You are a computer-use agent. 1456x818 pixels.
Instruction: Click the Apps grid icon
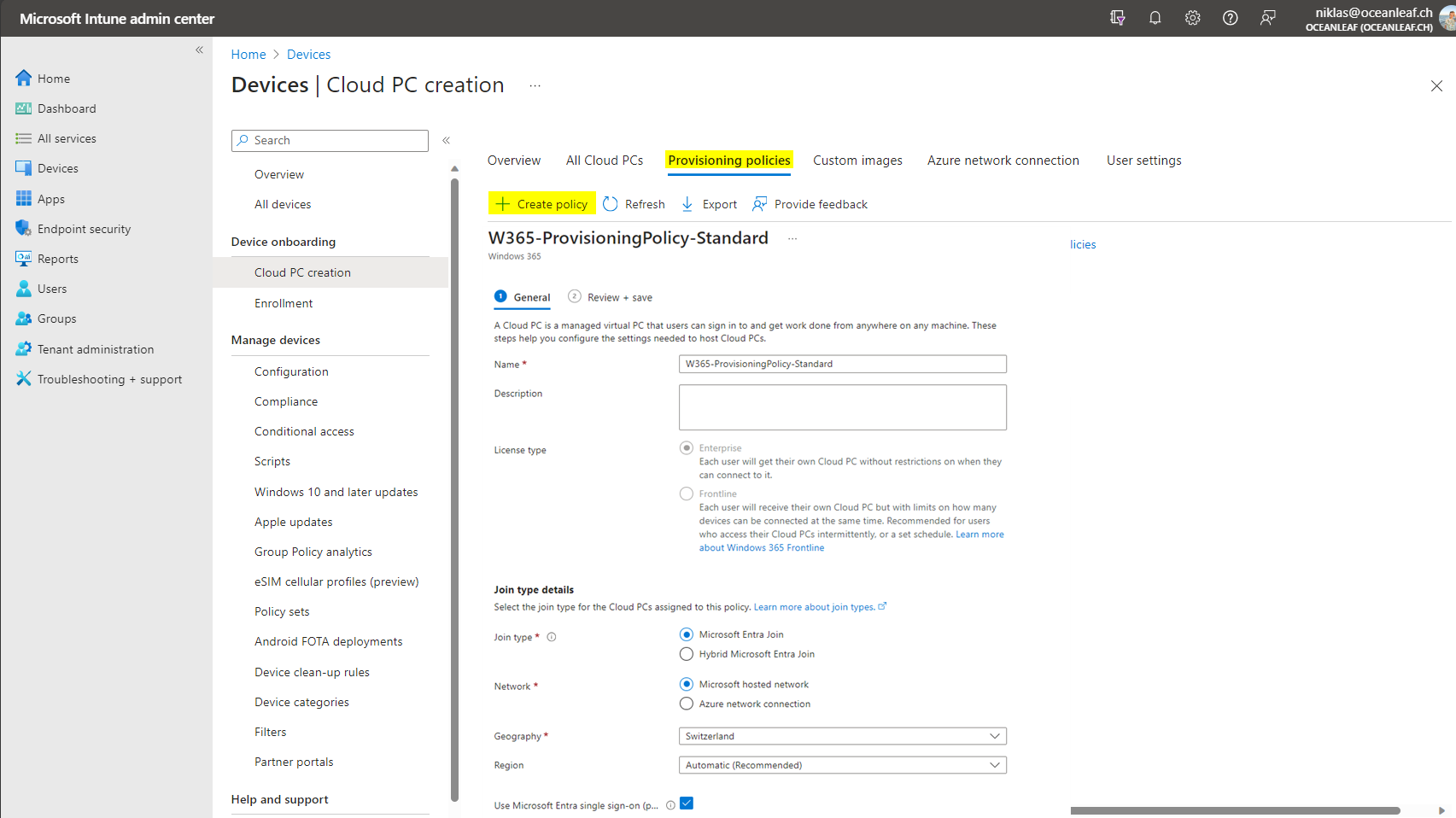pyautogui.click(x=24, y=198)
